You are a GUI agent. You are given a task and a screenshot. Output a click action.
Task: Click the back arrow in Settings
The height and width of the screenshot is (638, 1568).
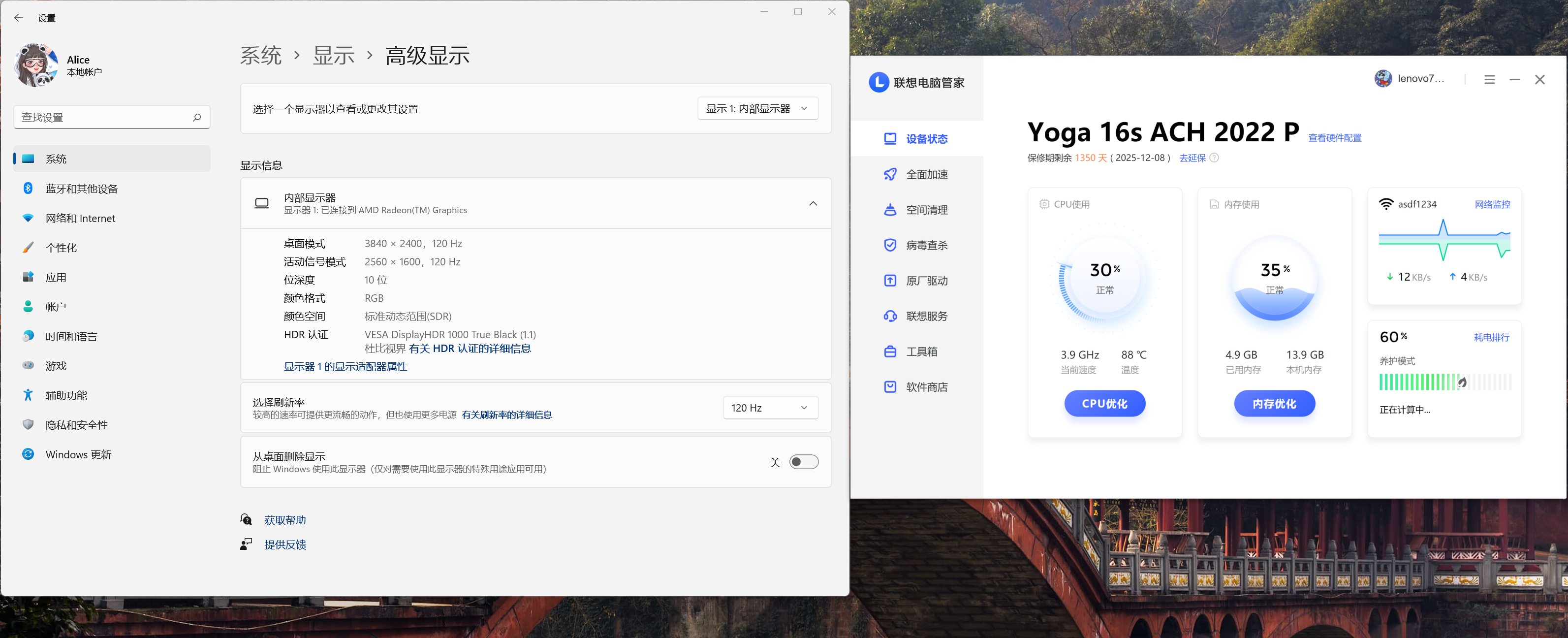click(x=18, y=18)
